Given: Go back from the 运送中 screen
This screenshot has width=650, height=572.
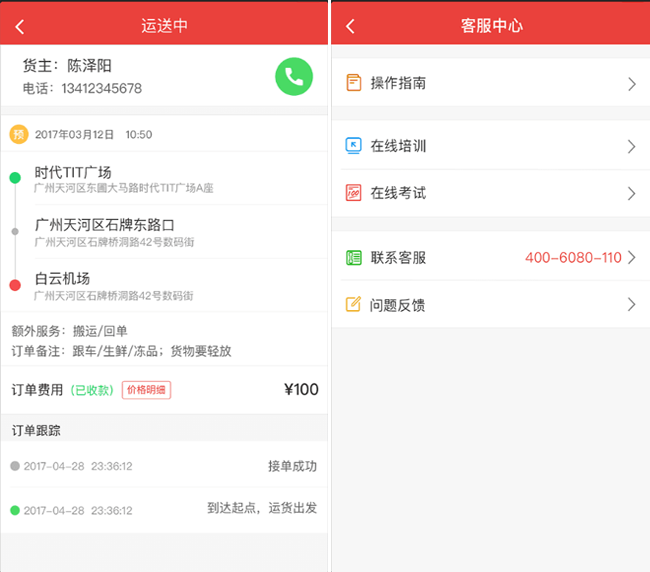Looking at the screenshot, I should click(19, 27).
